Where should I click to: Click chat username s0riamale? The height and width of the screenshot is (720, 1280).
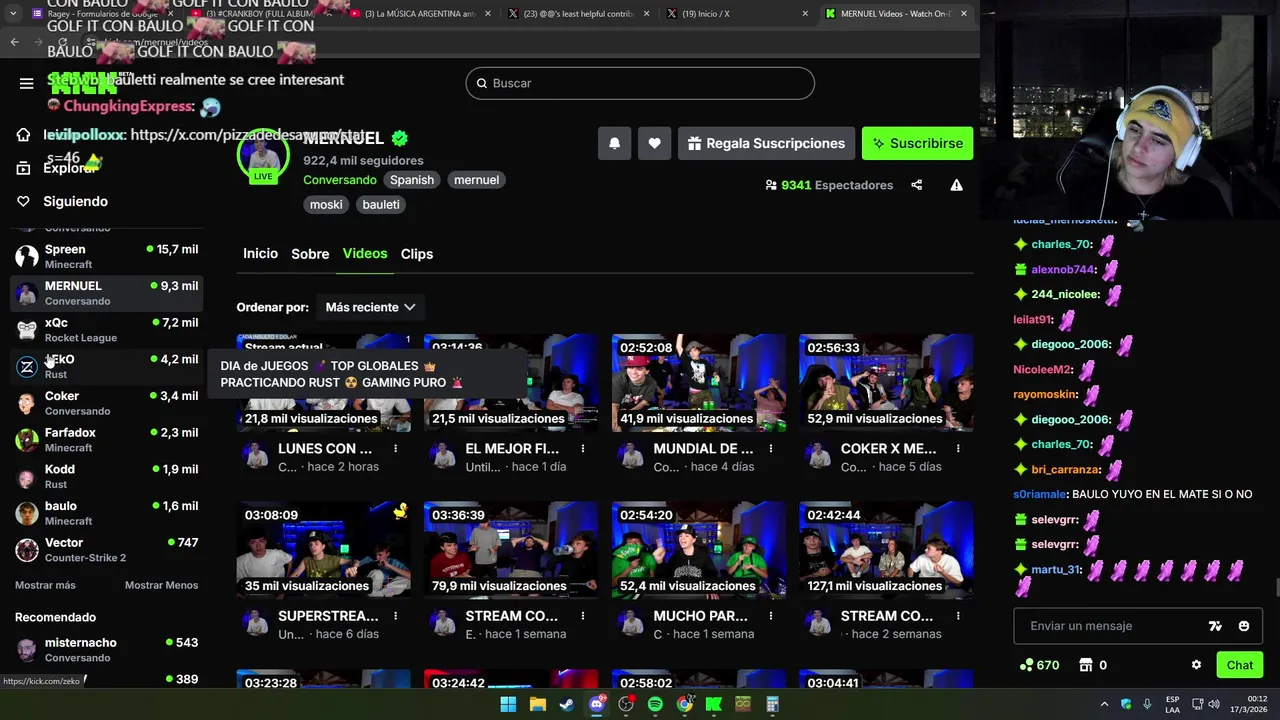[x=1039, y=494]
